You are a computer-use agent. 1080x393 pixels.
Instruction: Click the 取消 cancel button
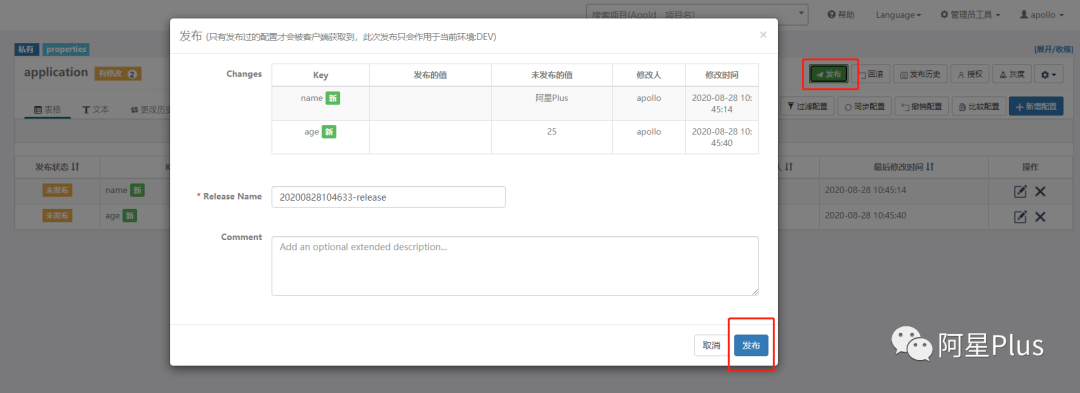point(712,346)
